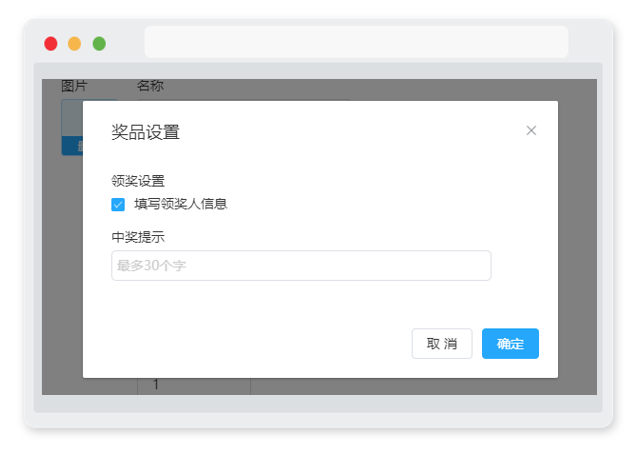Viewport: 640px width, 450px height.
Task: Click the yellow minimize dot
Action: pos(74,44)
